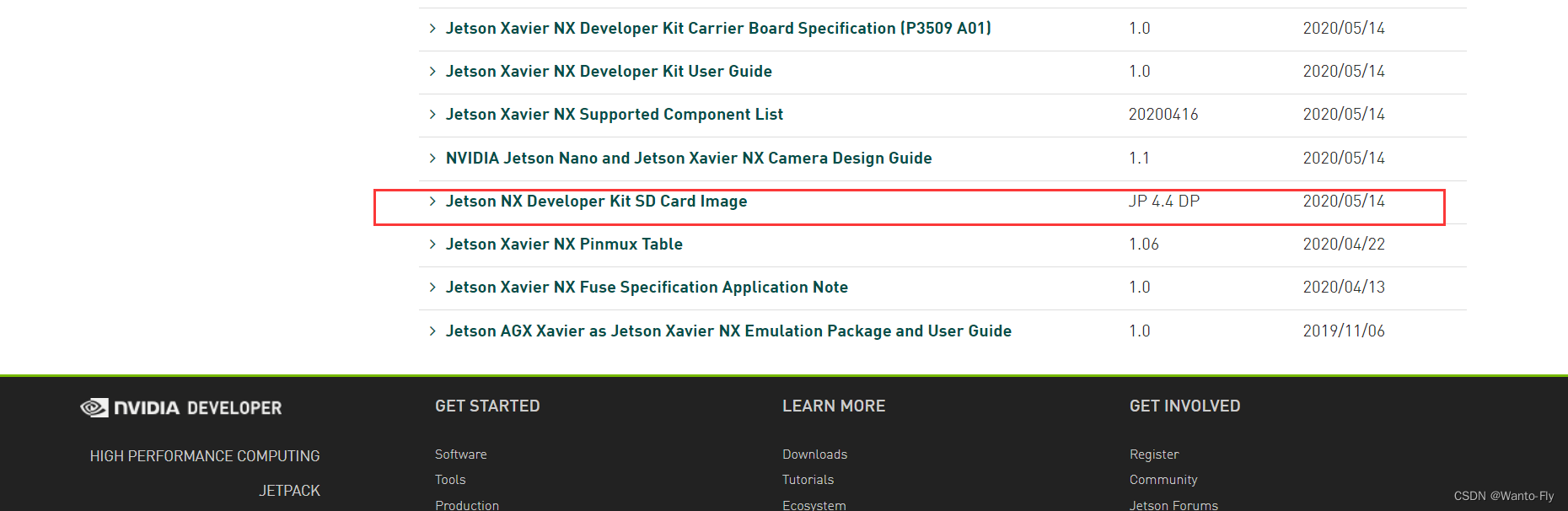Screen dimensions: 1568x511
Task: Open the Tools footer link
Action: coord(450,480)
